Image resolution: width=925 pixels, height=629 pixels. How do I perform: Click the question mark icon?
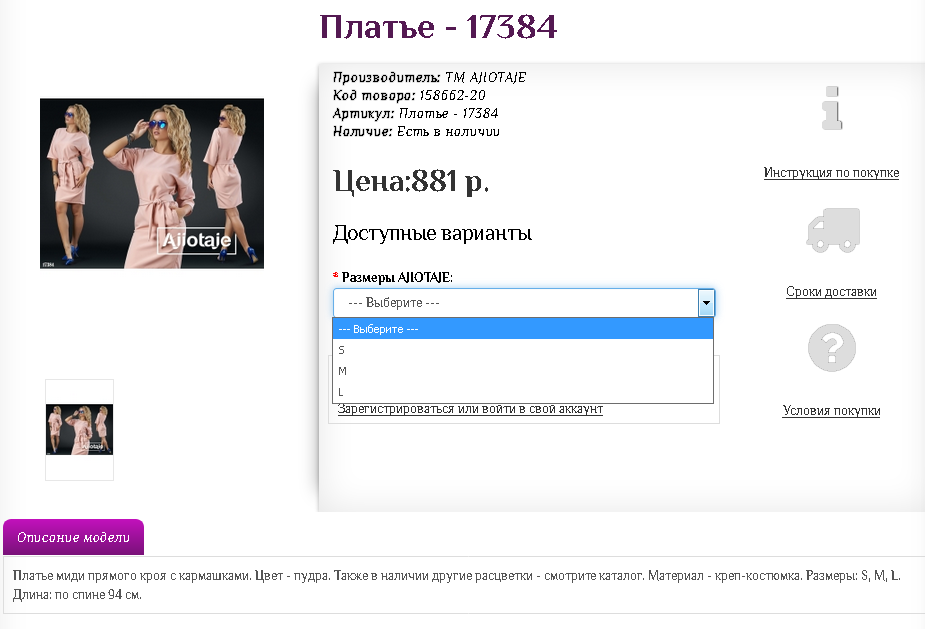pos(832,348)
